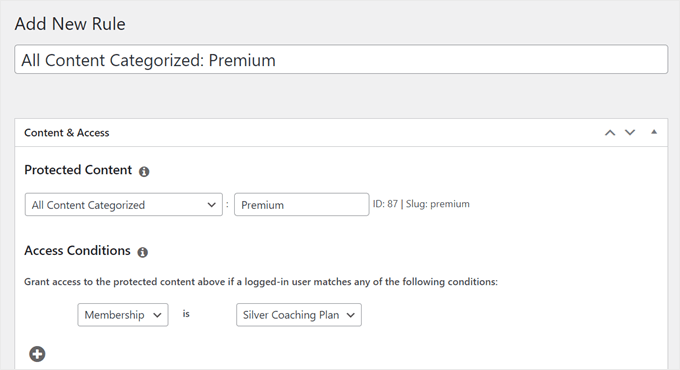Click the Content & Access panel heading

tap(67, 133)
